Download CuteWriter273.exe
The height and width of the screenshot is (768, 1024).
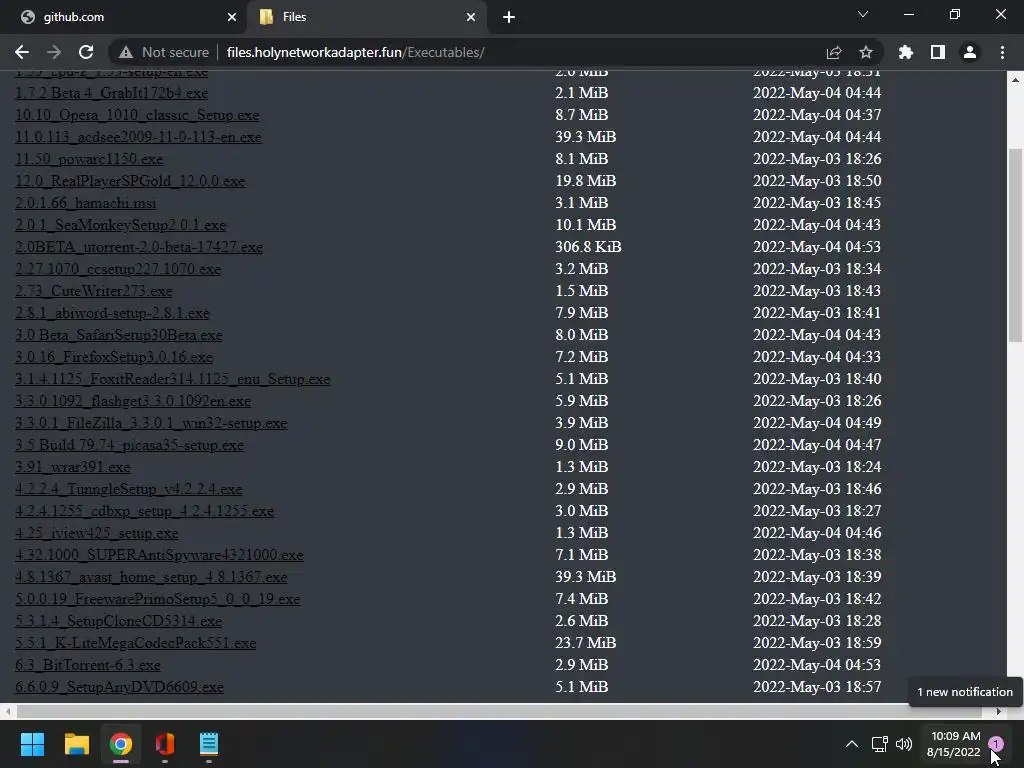pyautogui.click(x=93, y=291)
